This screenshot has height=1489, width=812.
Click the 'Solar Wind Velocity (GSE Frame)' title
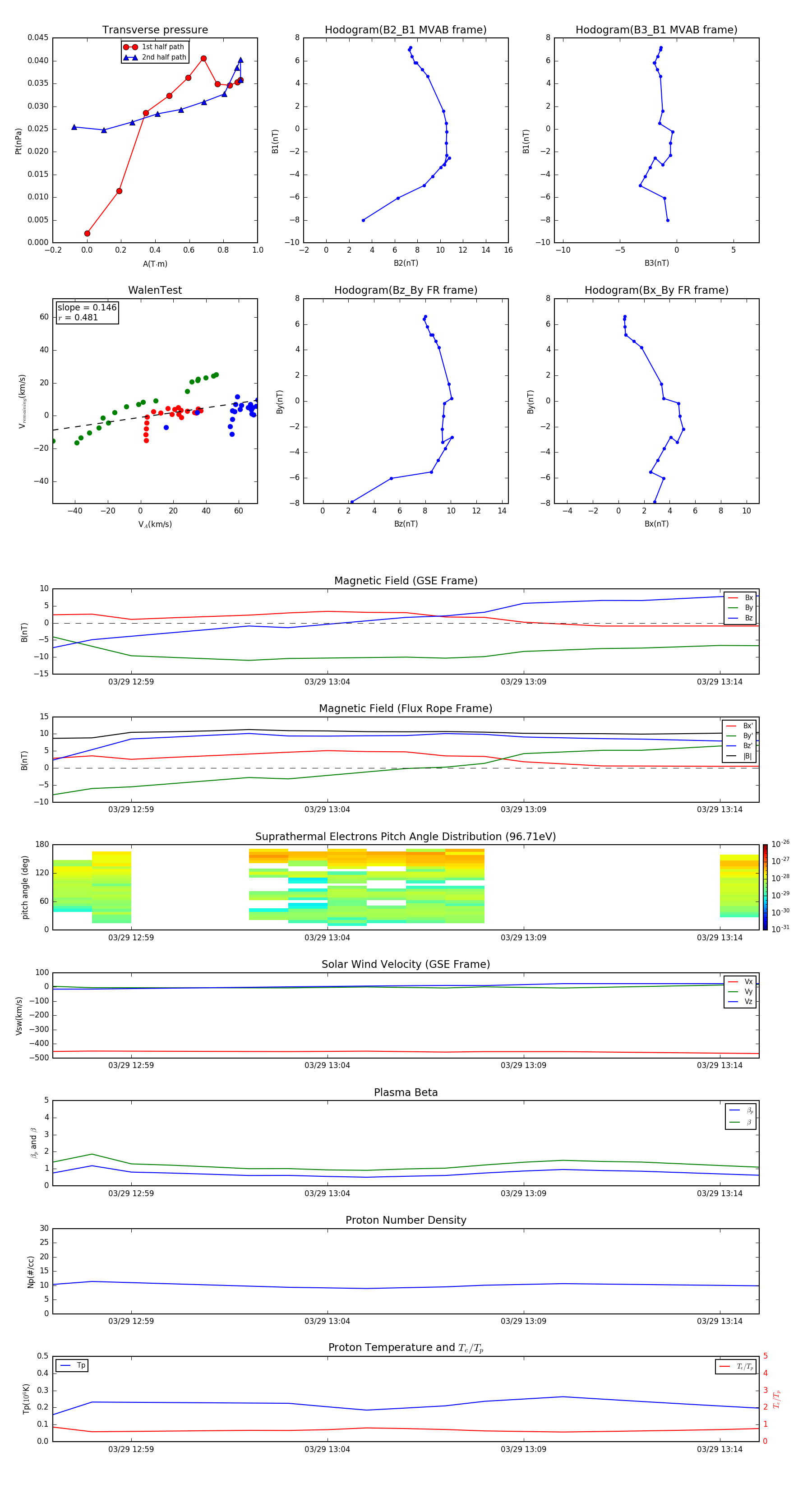point(406,965)
